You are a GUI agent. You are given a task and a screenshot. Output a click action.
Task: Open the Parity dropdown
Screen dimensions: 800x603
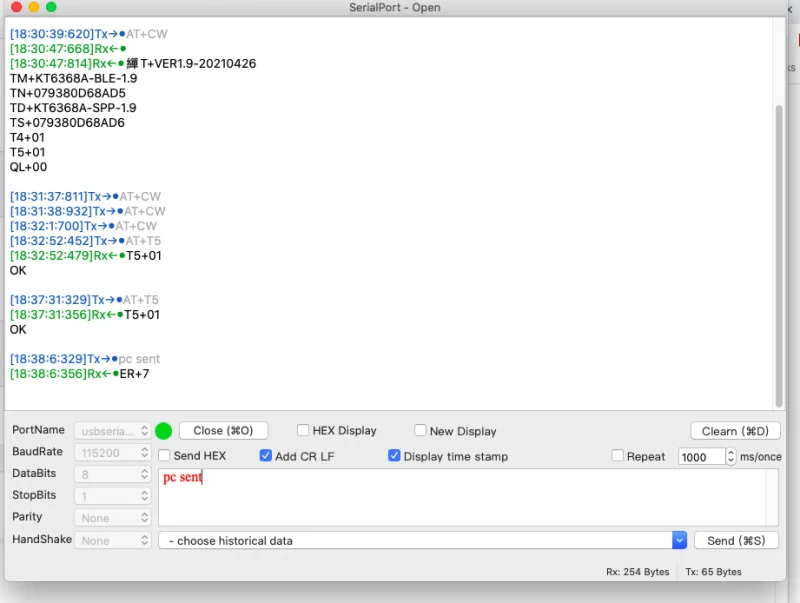point(113,518)
